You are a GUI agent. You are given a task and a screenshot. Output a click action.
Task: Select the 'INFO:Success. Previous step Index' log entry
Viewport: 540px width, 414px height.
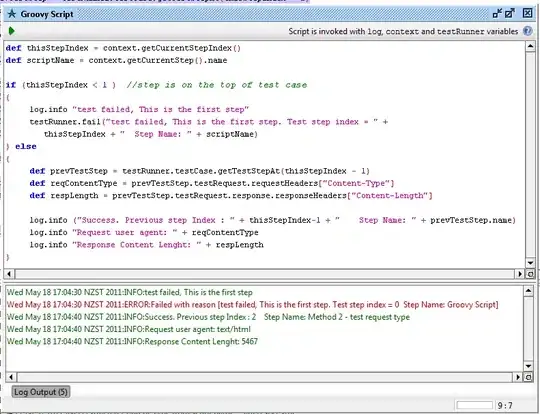208,317
